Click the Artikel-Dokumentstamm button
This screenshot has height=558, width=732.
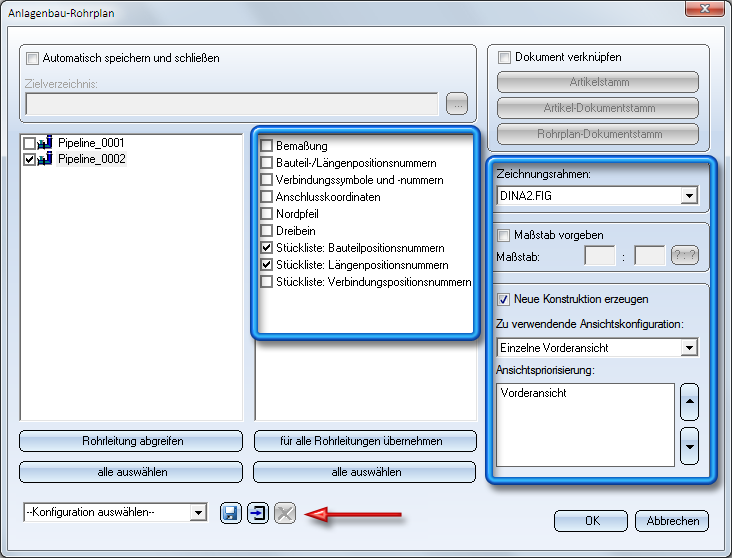[x=598, y=108]
